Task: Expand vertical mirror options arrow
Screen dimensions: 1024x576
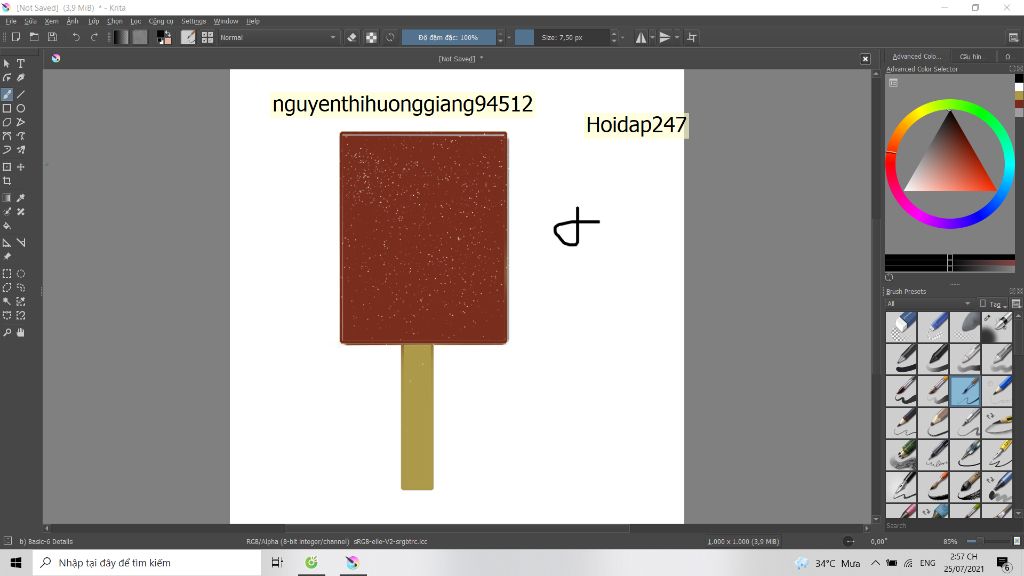Action: click(x=677, y=37)
